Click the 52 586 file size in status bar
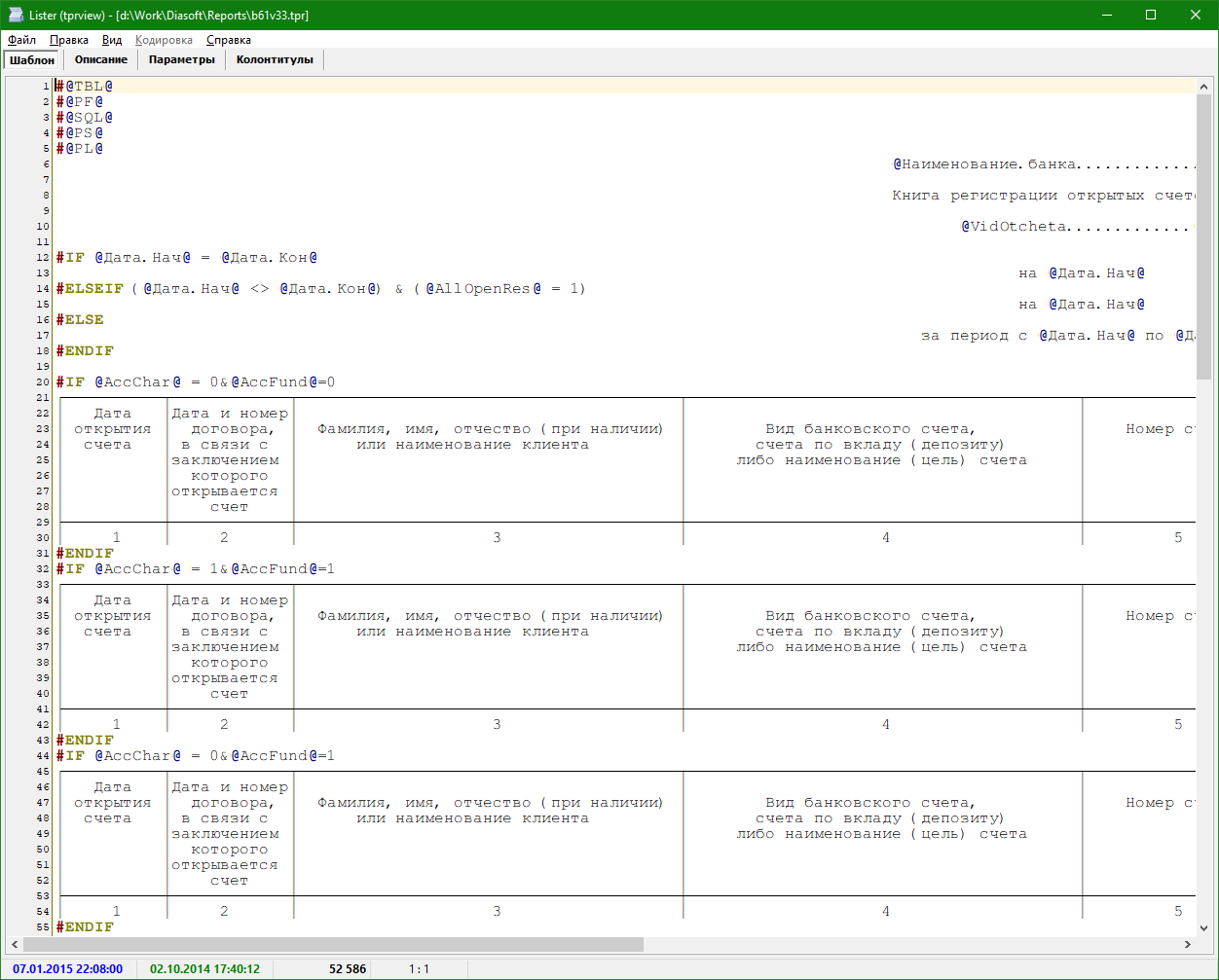1219x980 pixels. [347, 969]
